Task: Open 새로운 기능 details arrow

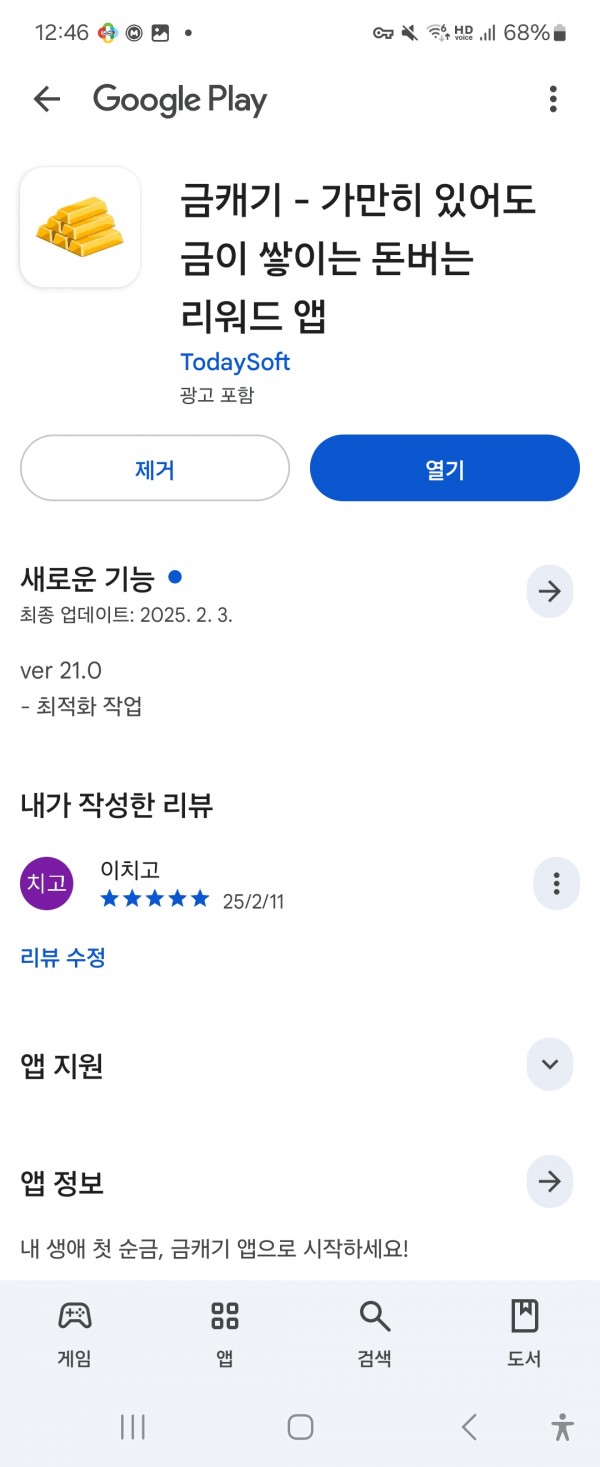Action: pyautogui.click(x=550, y=591)
